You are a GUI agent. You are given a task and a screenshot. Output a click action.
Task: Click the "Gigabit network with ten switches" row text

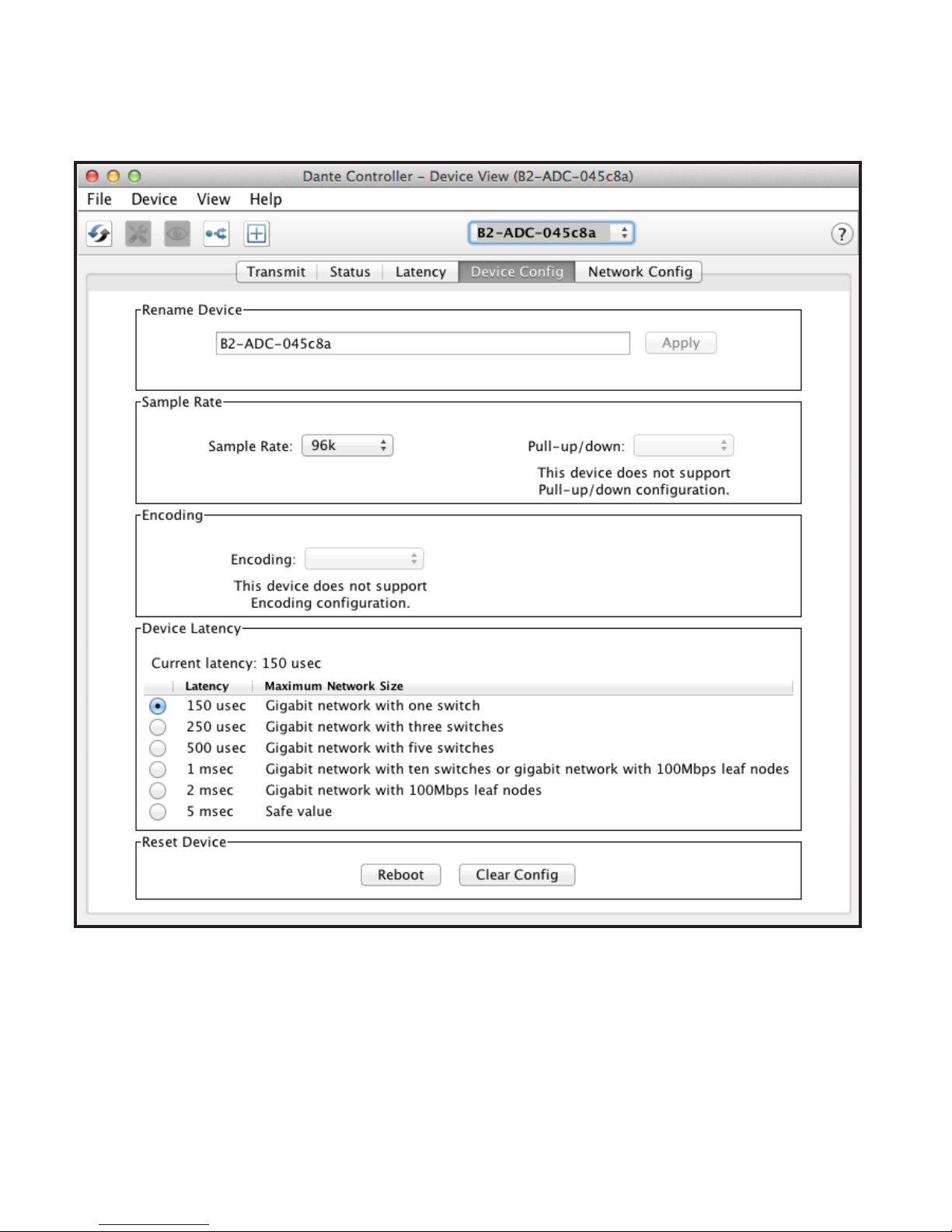(x=527, y=769)
